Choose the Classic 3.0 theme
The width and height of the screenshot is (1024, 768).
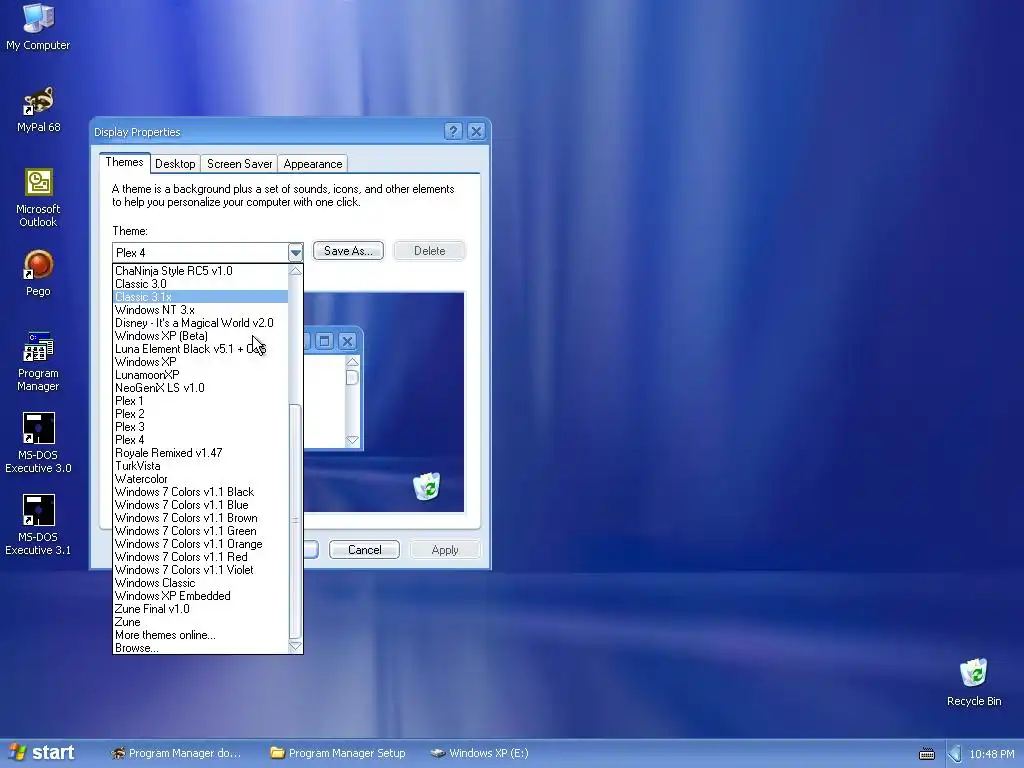point(200,283)
